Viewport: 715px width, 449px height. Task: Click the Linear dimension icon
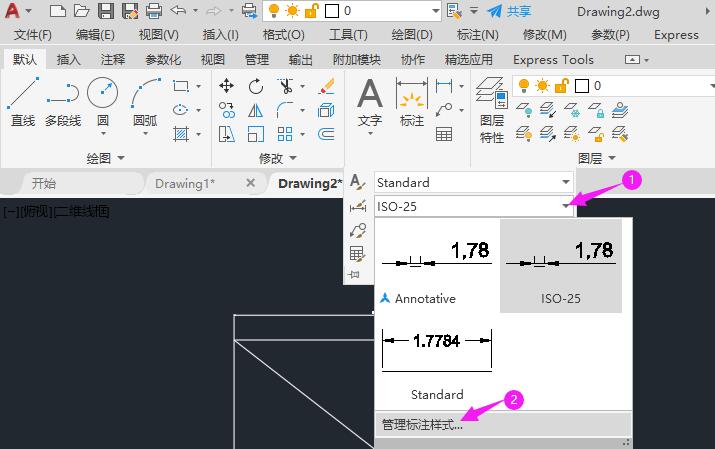point(444,86)
